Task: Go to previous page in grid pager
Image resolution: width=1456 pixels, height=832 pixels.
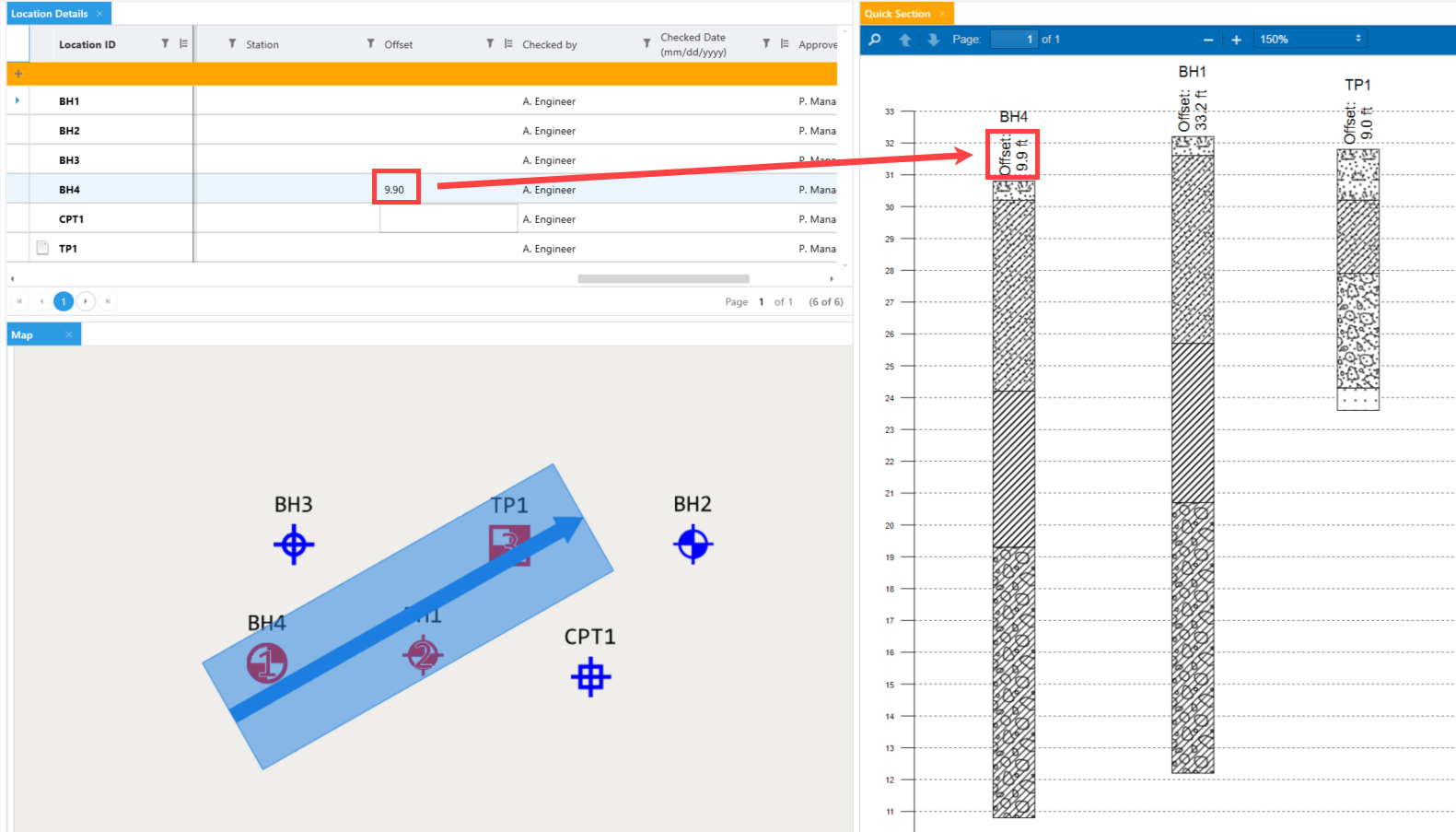Action: (41, 301)
